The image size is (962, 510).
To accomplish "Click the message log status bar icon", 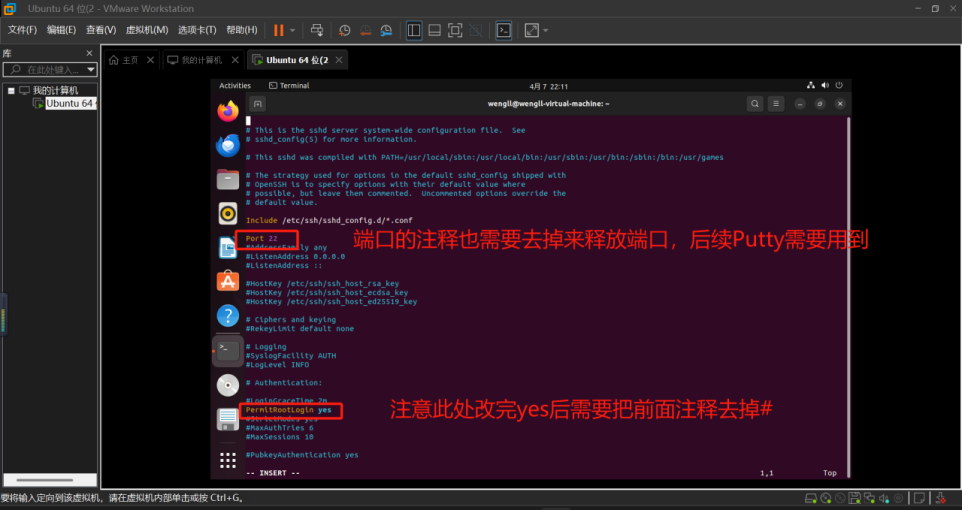I will [x=919, y=498].
